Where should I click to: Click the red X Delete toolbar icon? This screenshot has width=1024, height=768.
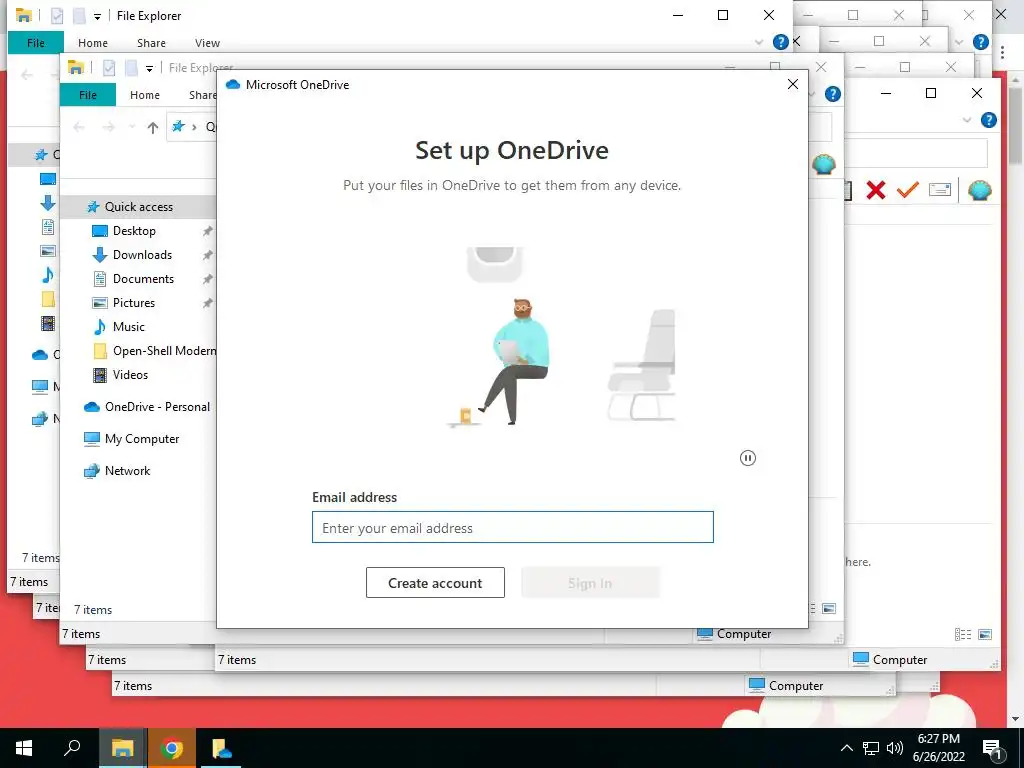click(x=876, y=190)
